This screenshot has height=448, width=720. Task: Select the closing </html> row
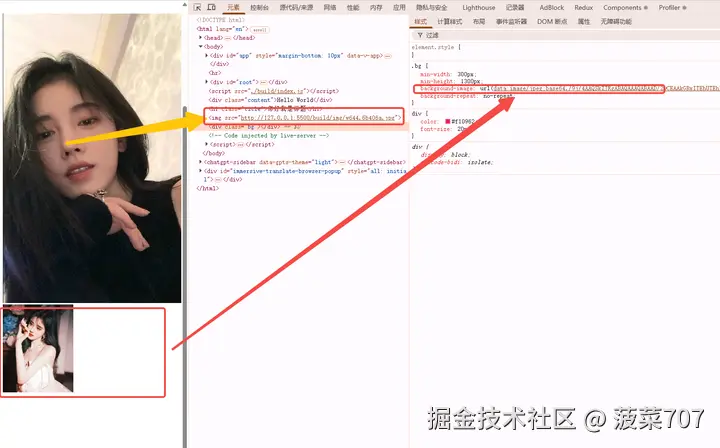208,188
